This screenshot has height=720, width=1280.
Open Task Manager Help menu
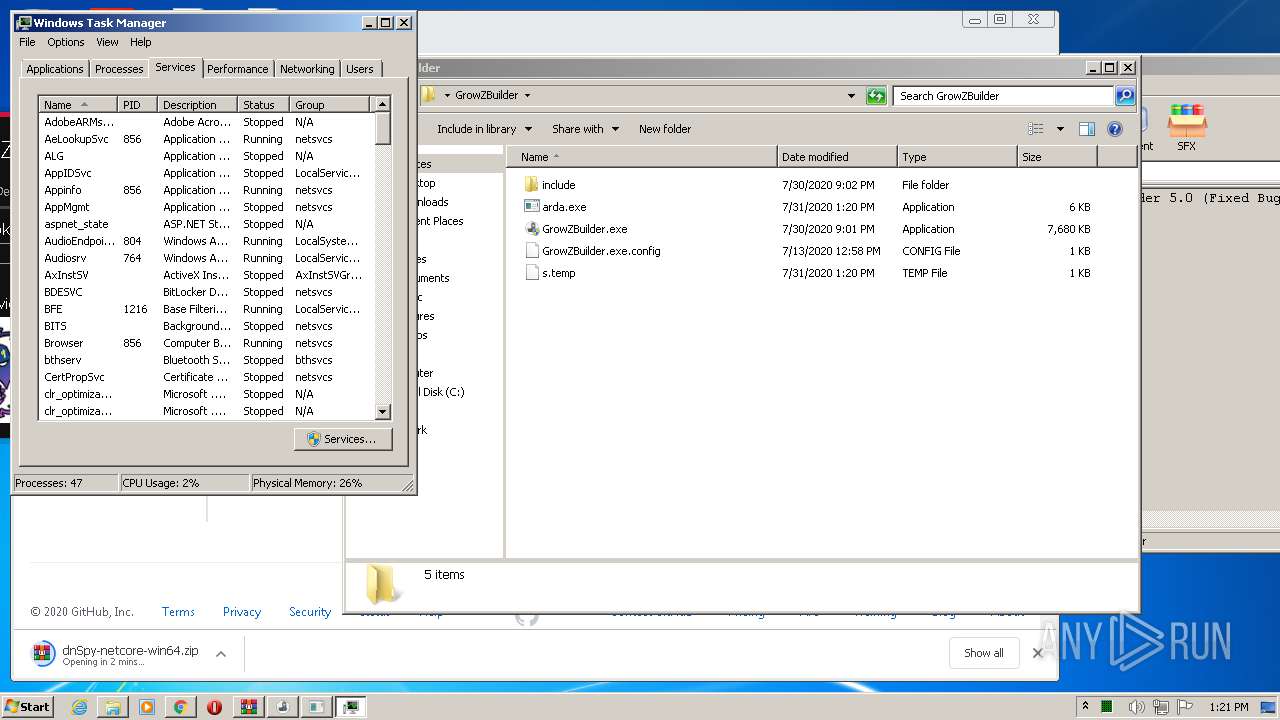141,42
